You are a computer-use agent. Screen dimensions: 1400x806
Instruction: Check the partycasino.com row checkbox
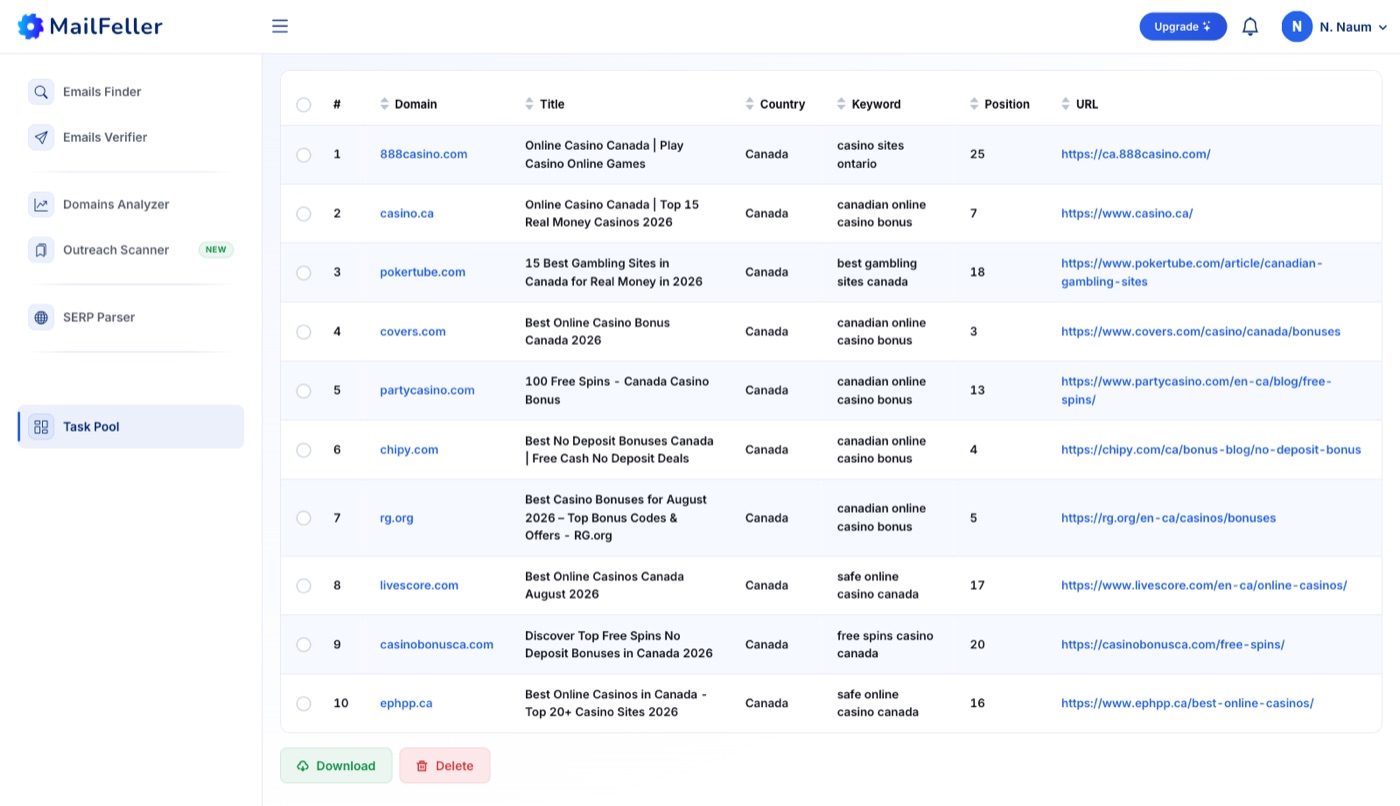304,391
